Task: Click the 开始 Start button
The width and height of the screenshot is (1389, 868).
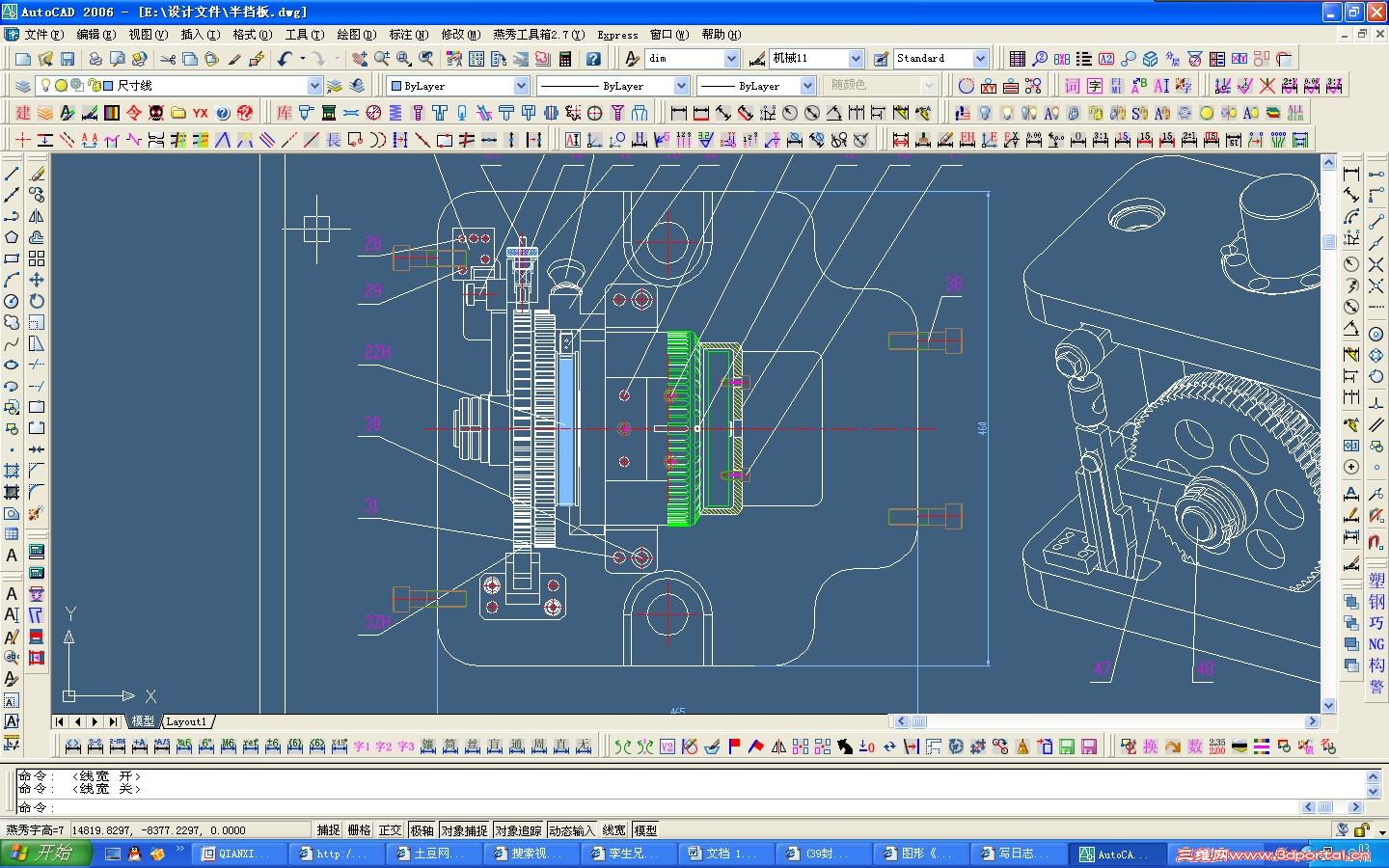Action: pyautogui.click(x=45, y=854)
